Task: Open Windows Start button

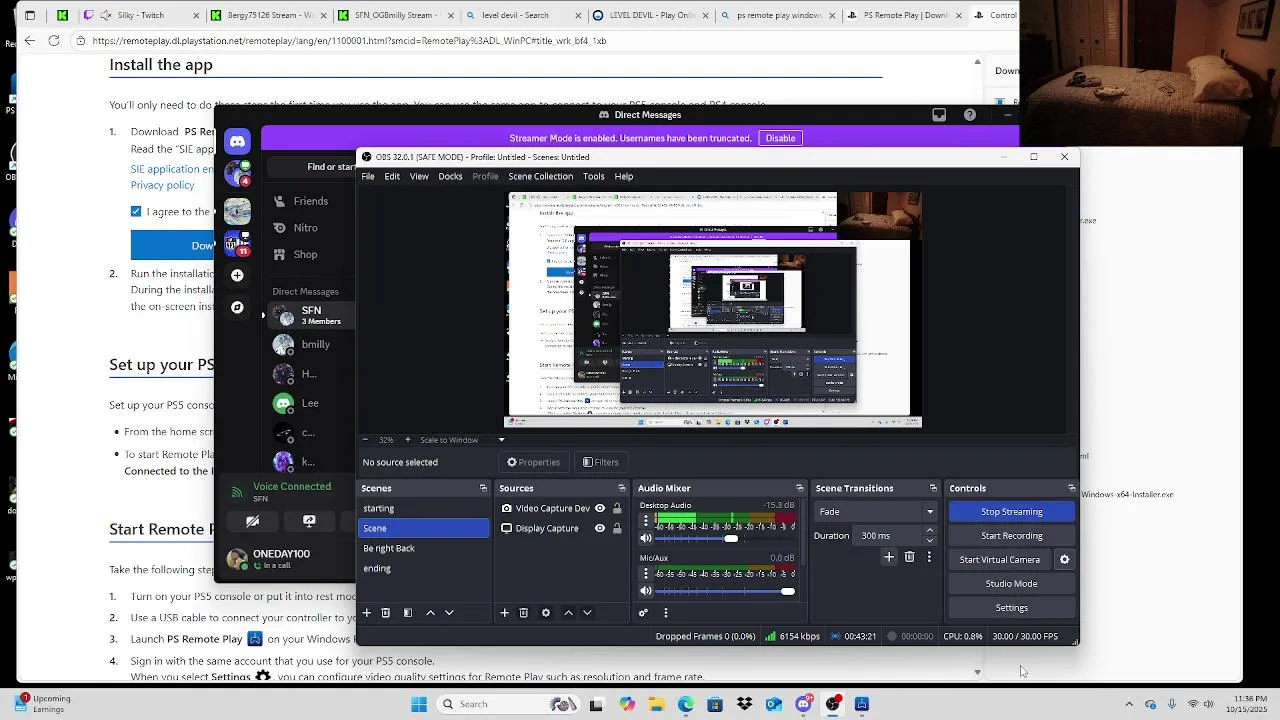Action: tap(419, 704)
